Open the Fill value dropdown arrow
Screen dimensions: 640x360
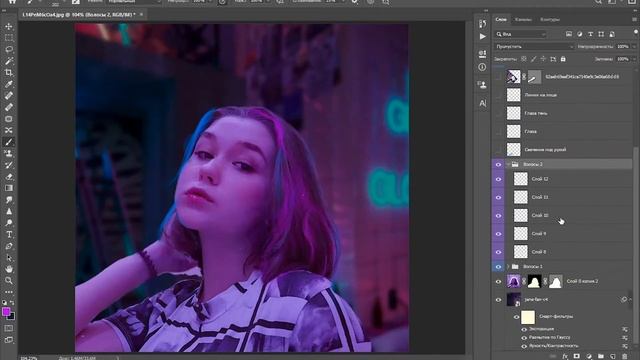point(634,59)
